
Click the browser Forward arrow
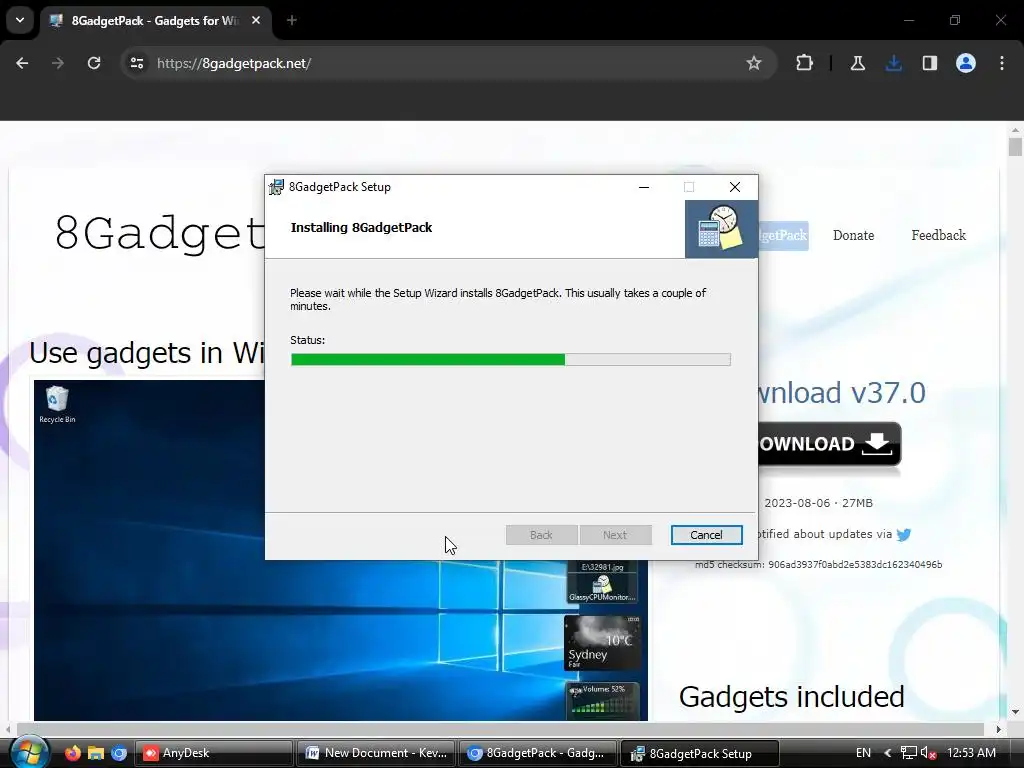pos(58,63)
